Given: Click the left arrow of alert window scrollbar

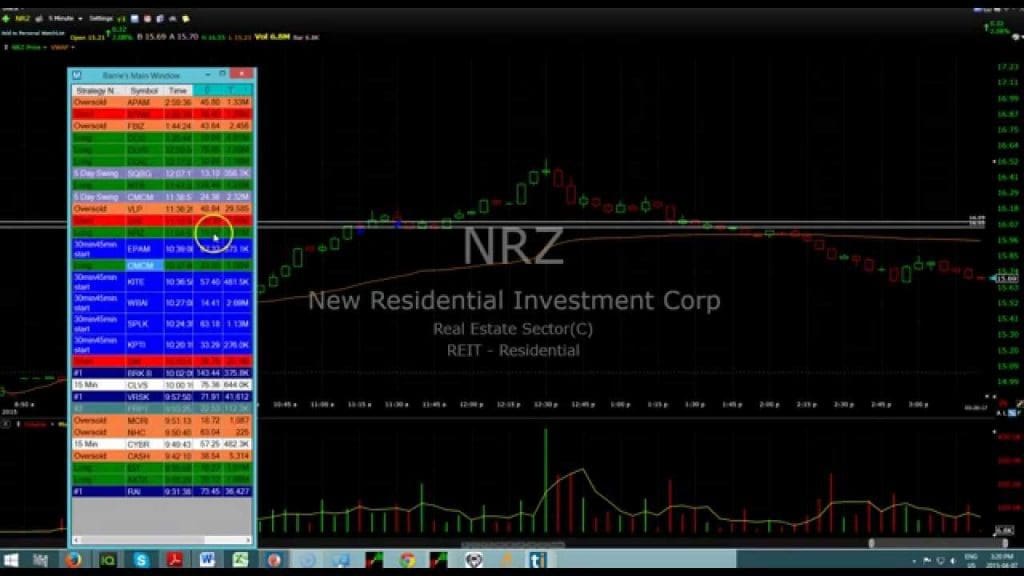Looking at the screenshot, I should (x=76, y=540).
